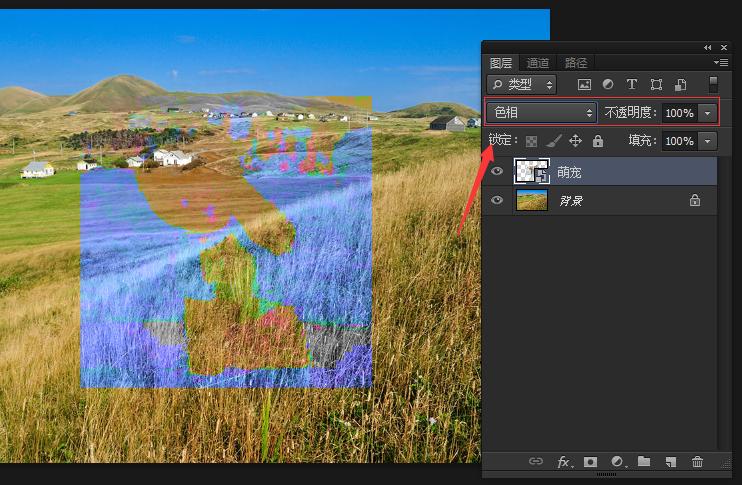
Task: Hide the 背景 layer via eye icon
Action: pos(496,200)
